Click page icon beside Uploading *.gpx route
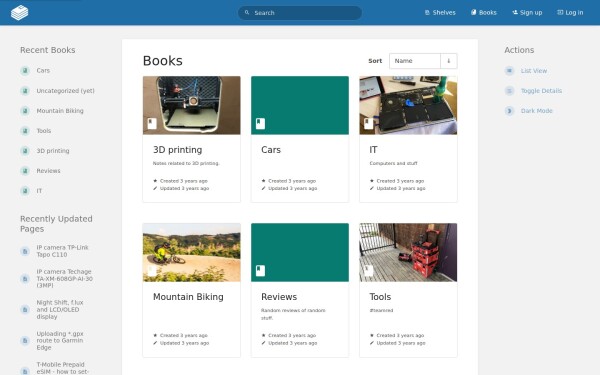Image resolution: width=600 pixels, height=375 pixels. click(25, 341)
